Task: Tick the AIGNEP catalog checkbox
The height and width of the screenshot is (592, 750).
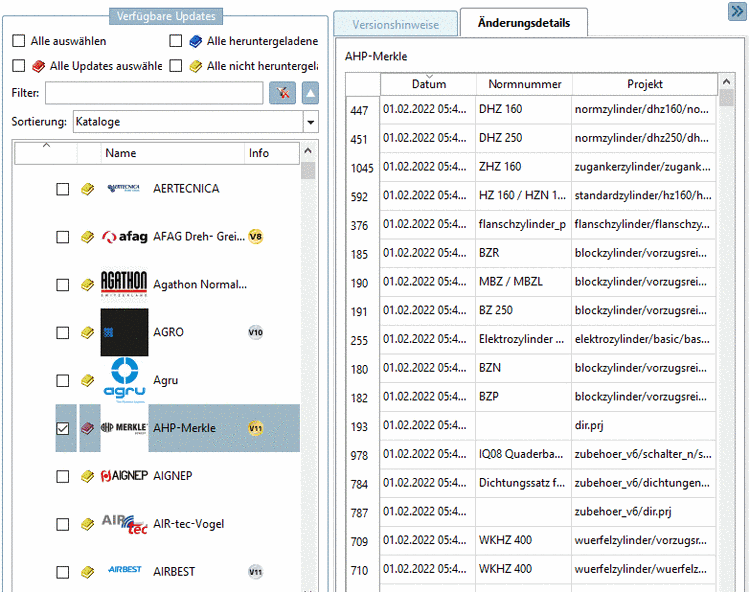Action: pos(63,477)
